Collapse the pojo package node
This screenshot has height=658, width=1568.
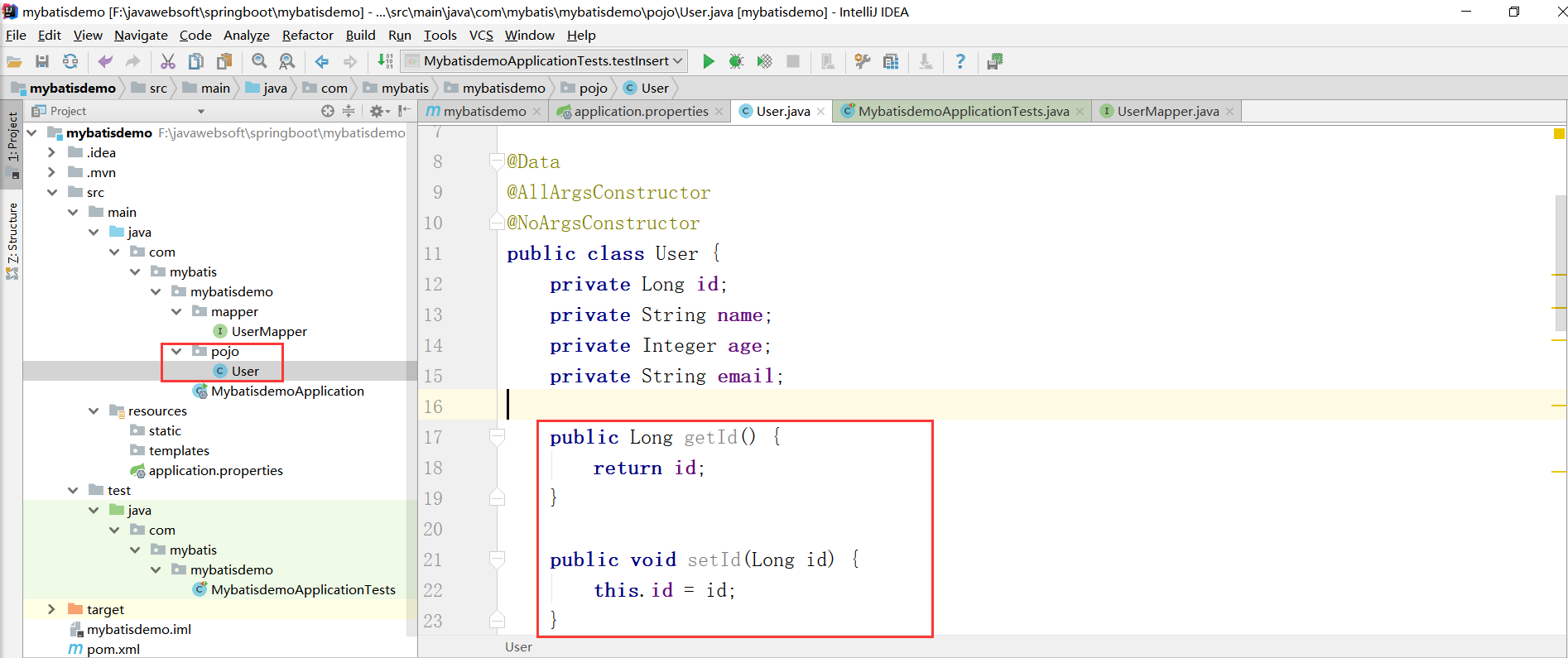pos(176,351)
